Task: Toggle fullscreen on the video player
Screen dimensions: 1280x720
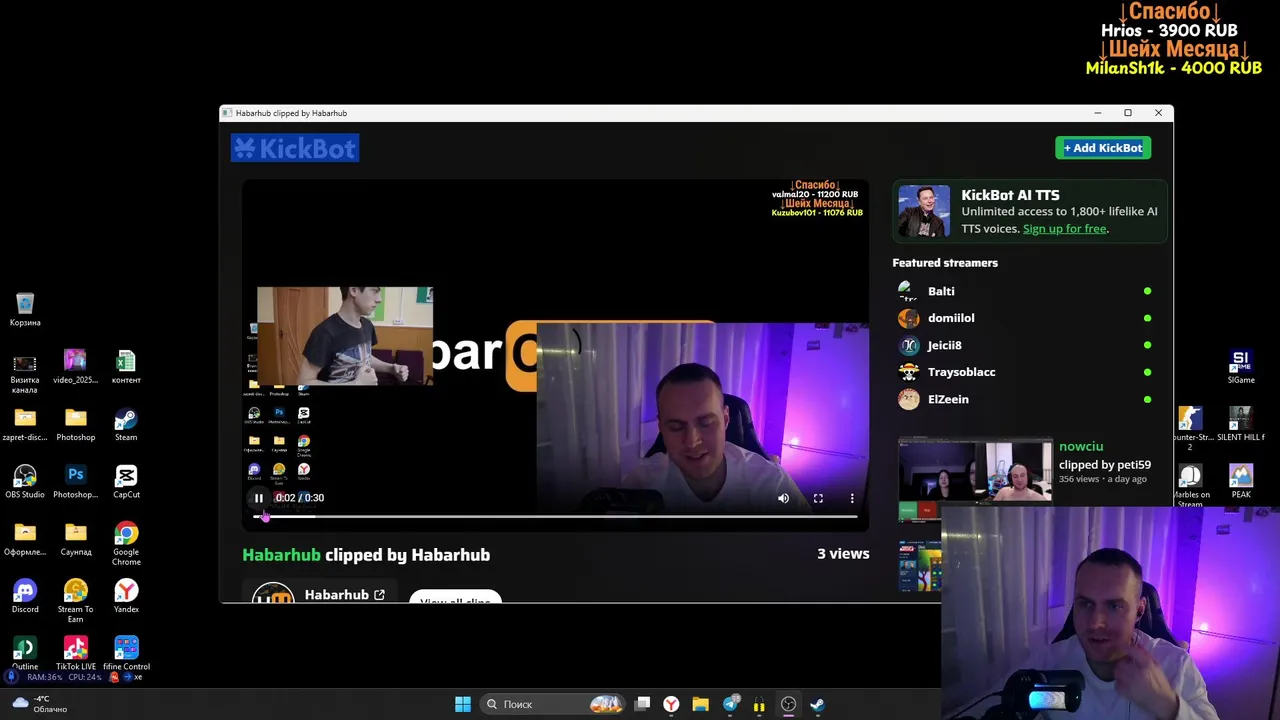Action: [x=818, y=498]
